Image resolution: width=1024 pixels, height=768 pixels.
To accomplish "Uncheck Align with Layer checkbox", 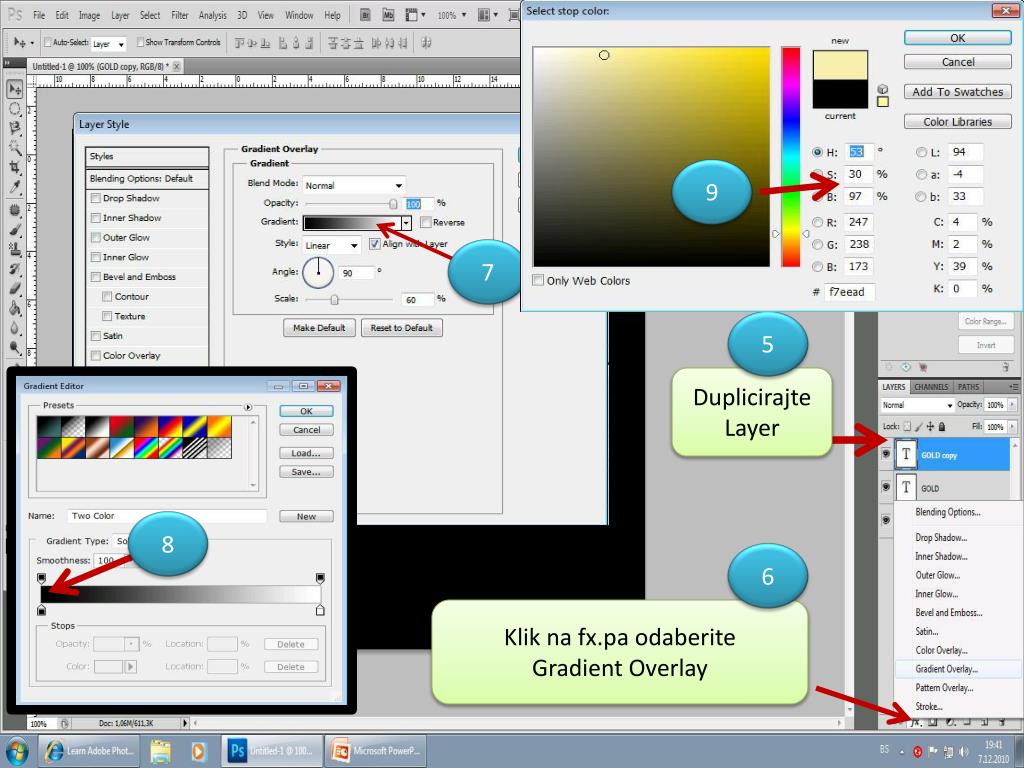I will (375, 244).
